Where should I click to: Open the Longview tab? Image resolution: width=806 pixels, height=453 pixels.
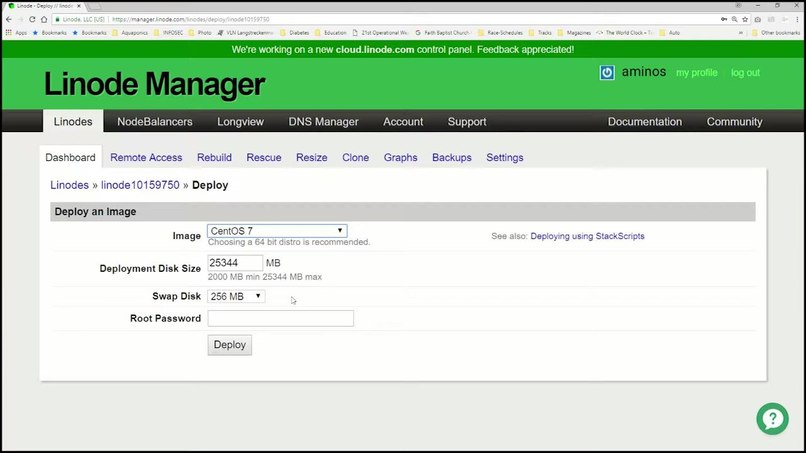coord(240,121)
